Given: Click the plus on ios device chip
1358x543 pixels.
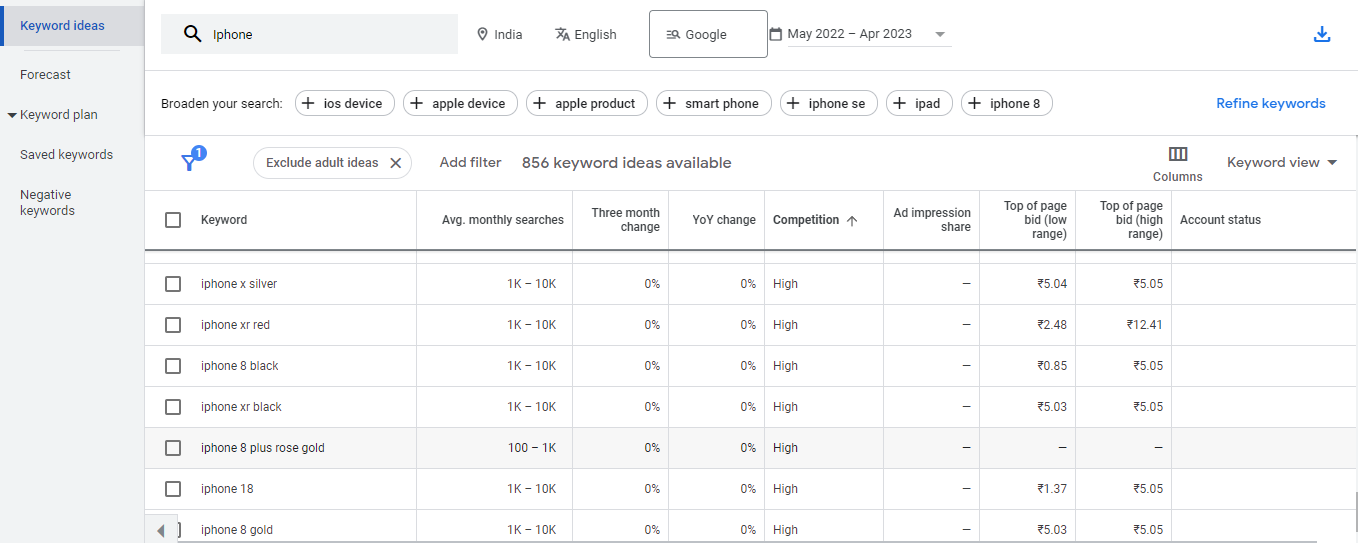Looking at the screenshot, I should pyautogui.click(x=308, y=103).
